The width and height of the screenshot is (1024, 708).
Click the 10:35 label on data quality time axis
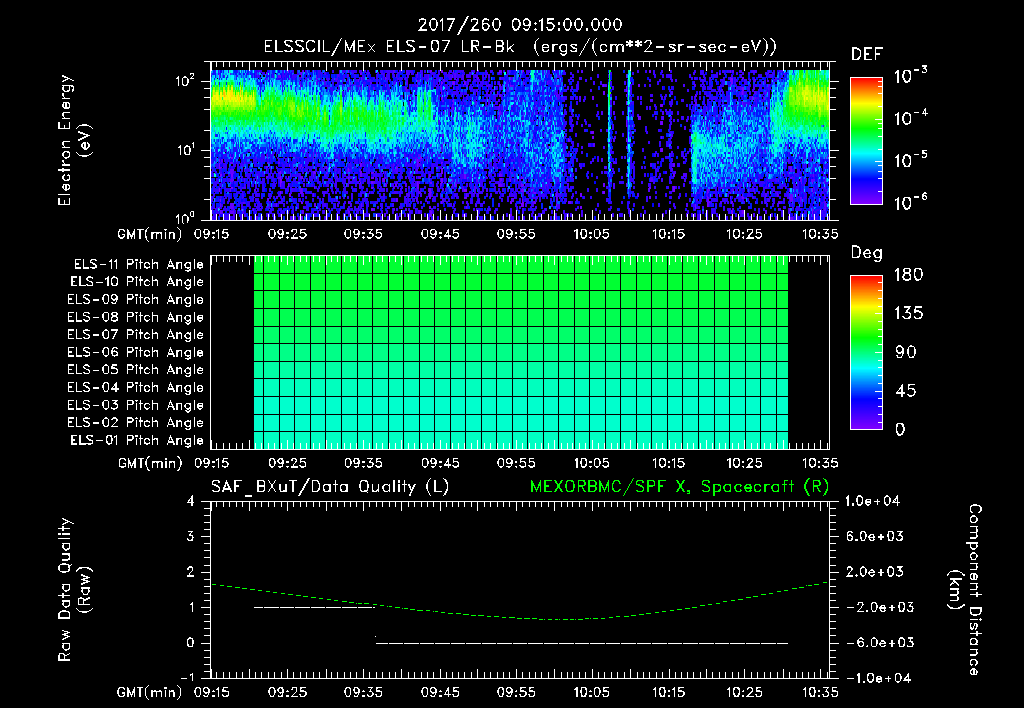(820, 692)
